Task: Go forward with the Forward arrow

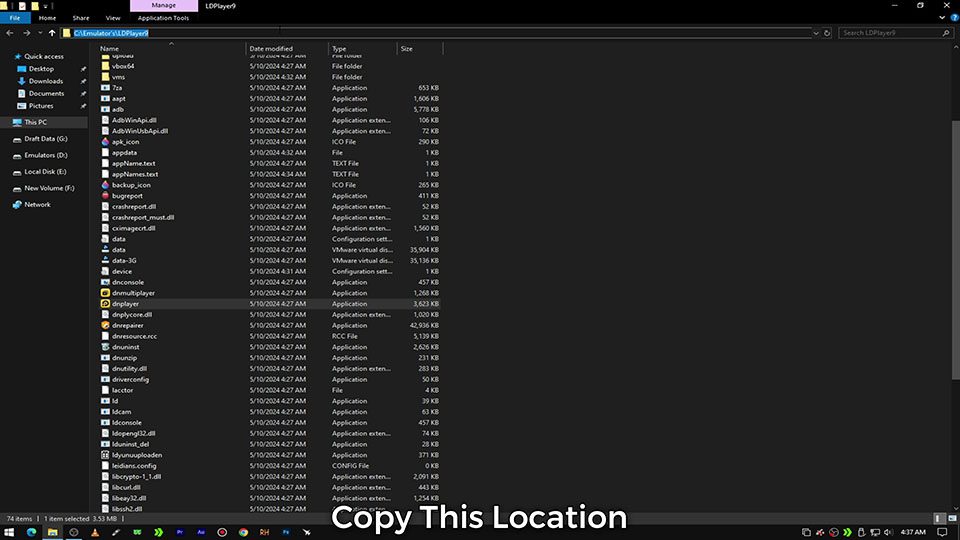Action: point(26,33)
